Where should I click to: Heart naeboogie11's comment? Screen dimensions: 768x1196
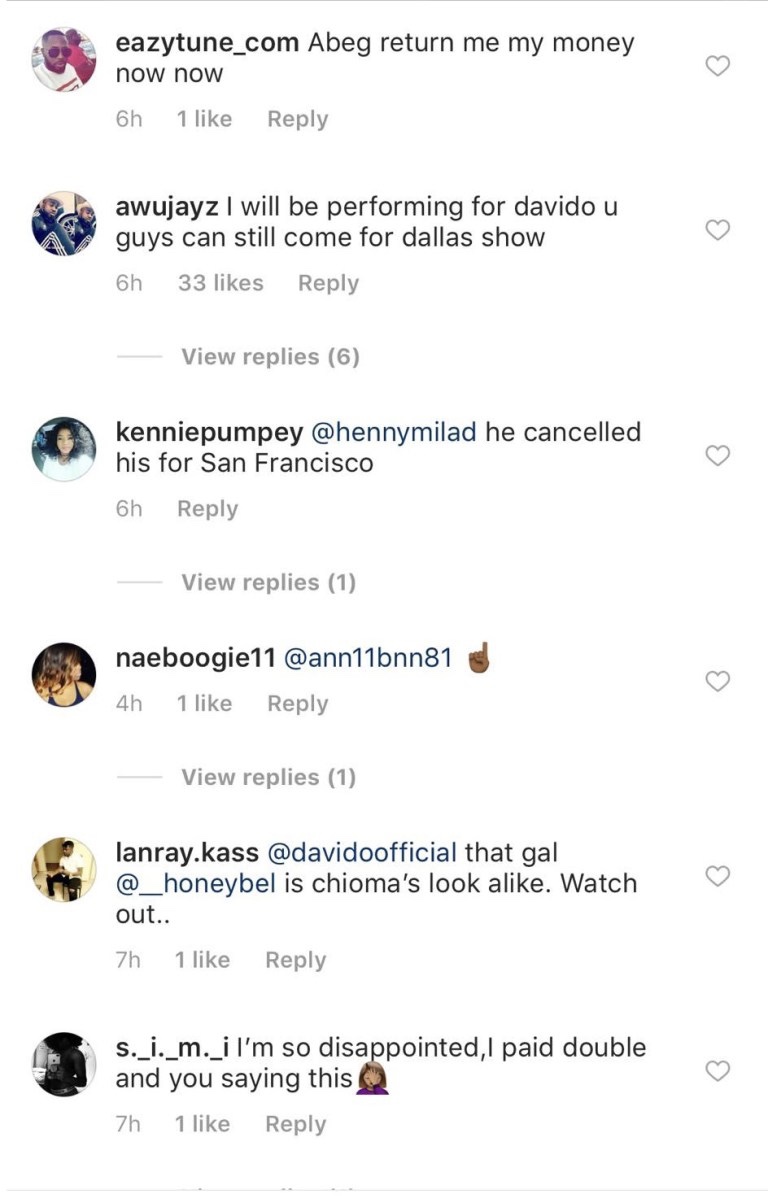pyautogui.click(x=718, y=681)
